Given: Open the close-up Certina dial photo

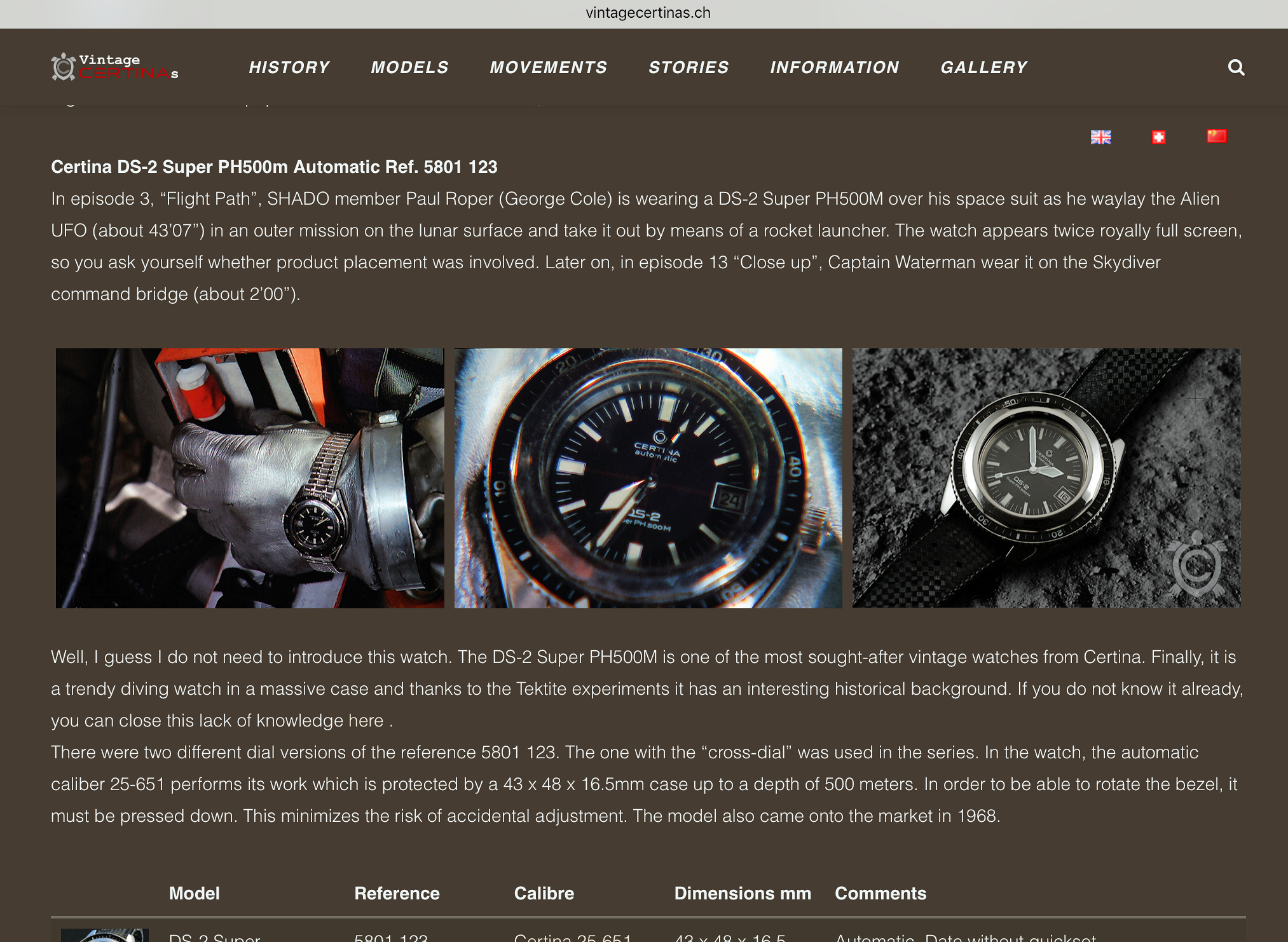Looking at the screenshot, I should pos(648,478).
